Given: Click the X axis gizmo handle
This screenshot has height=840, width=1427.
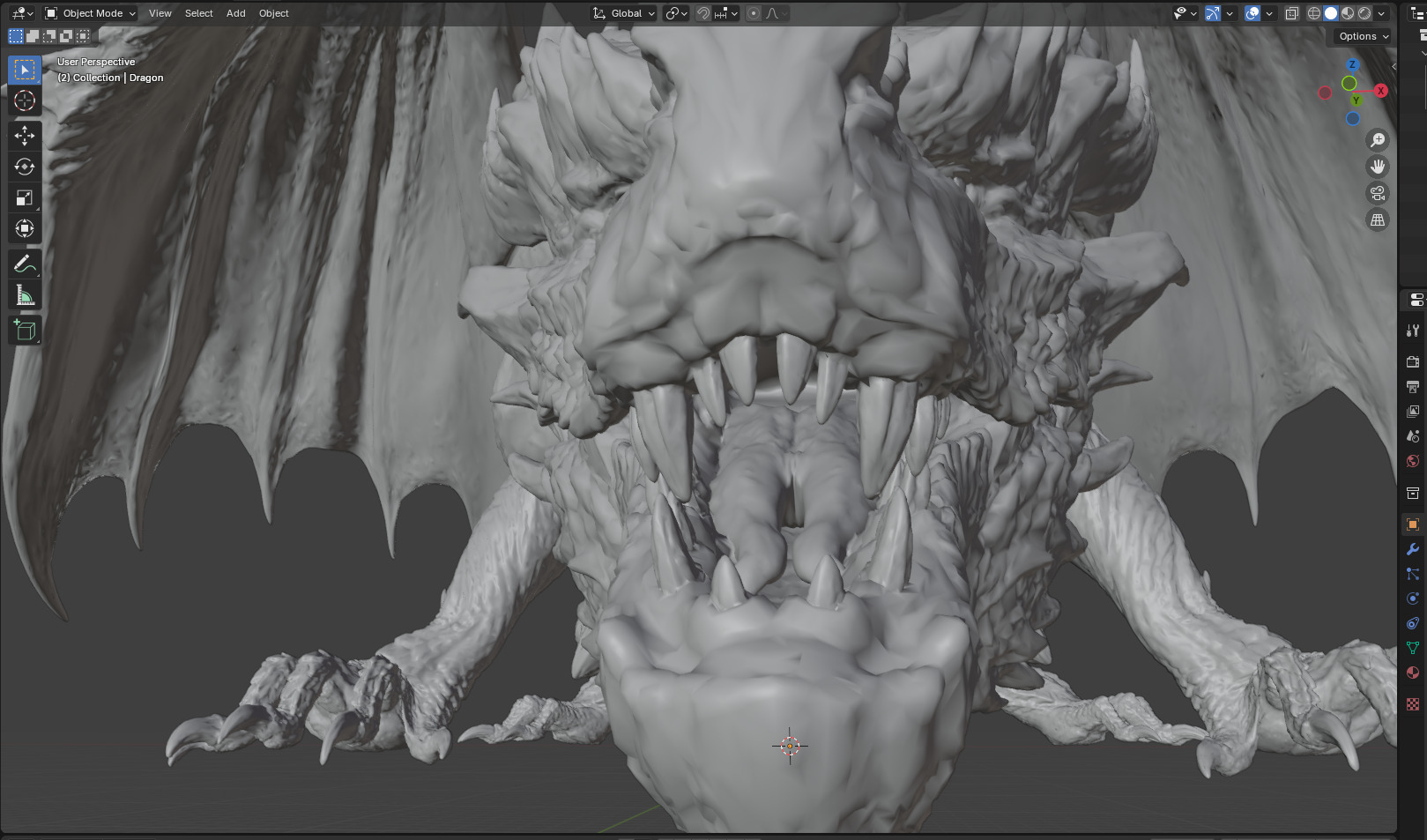Looking at the screenshot, I should (x=1381, y=91).
